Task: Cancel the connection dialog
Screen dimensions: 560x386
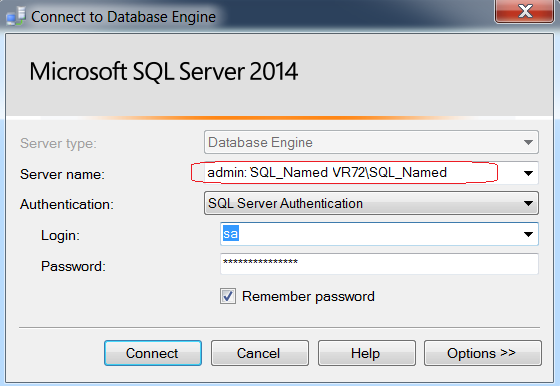Action: pyautogui.click(x=260, y=353)
